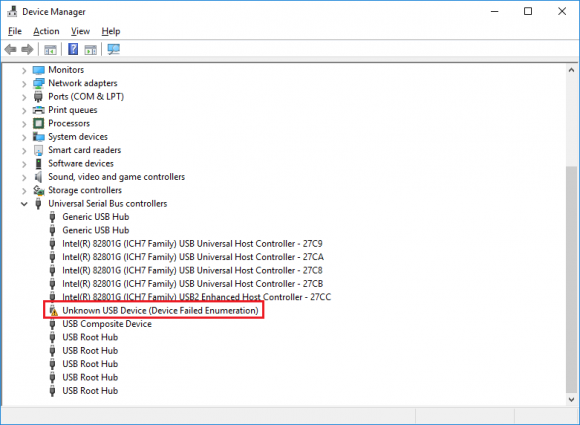Maximize the Device Manager window
580x425 pixels.
coord(528,11)
